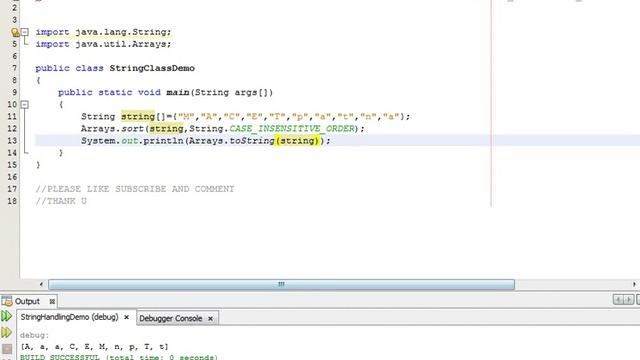
Task: Click comment "//THANK U"
Action: 61,201
